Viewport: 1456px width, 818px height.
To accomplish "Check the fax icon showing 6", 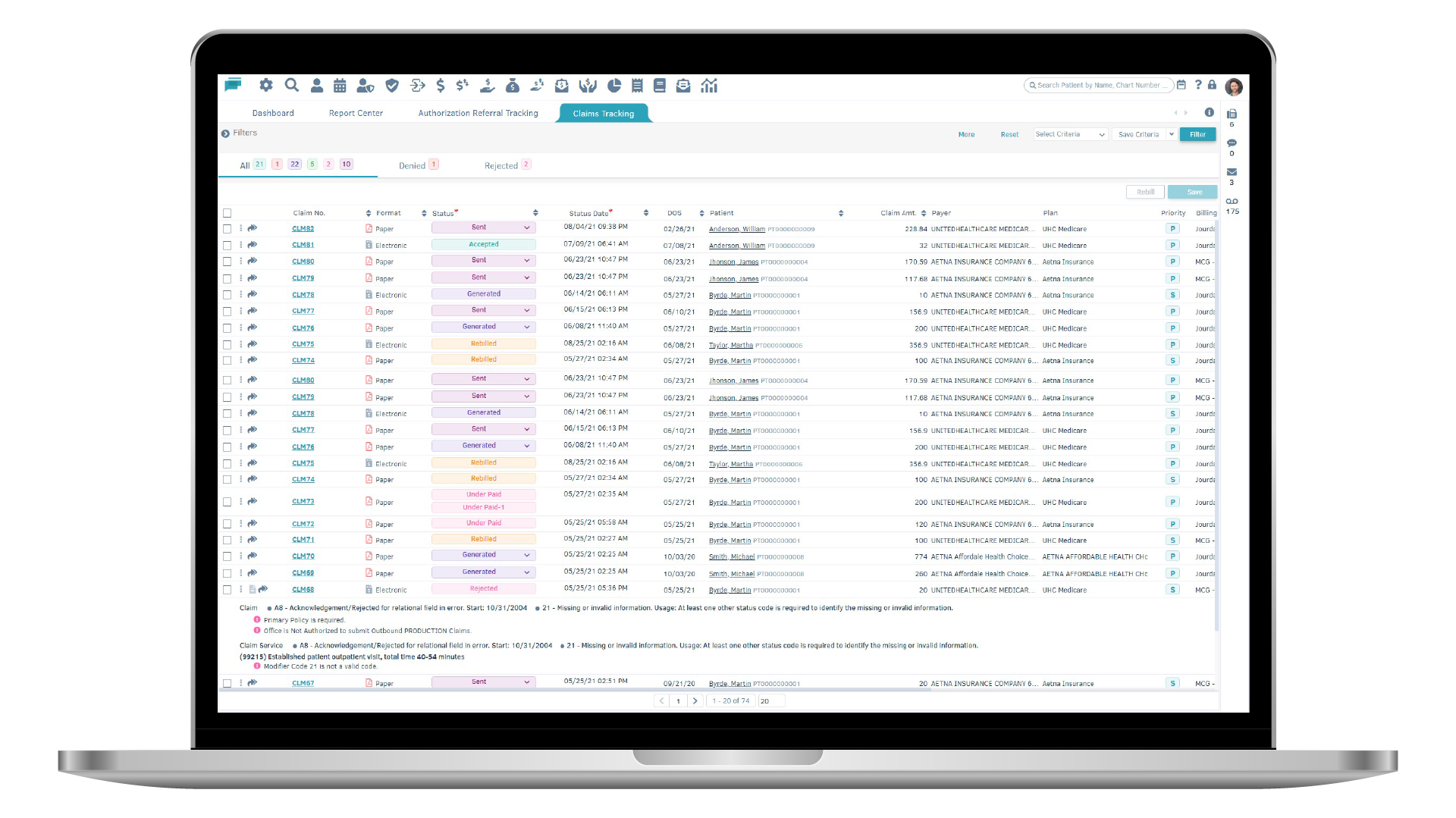I will pos(1232,113).
